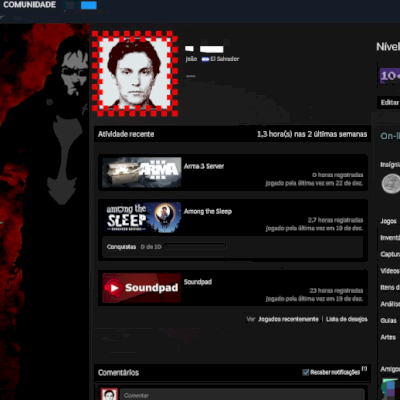
Task: Click the El Salvador flag icon
Action: pos(205,59)
